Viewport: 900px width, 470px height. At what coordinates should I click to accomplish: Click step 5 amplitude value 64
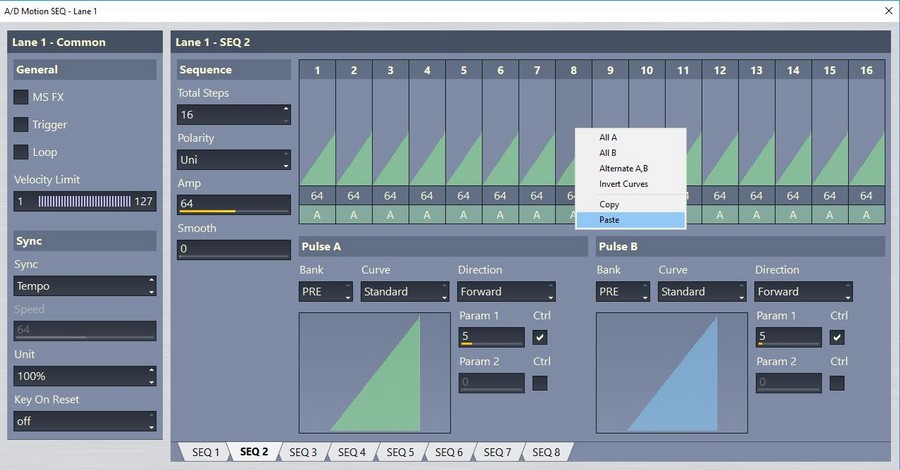463,196
